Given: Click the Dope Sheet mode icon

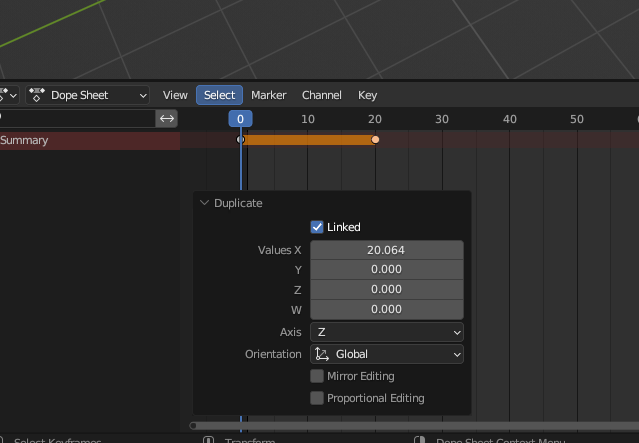Looking at the screenshot, I should coord(37,95).
